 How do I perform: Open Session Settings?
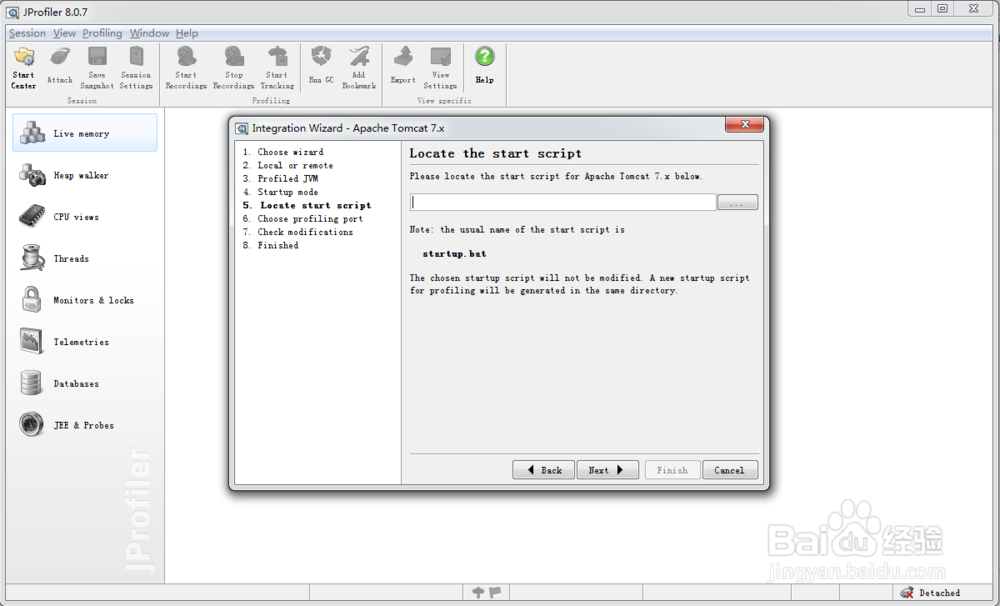pyautogui.click(x=136, y=68)
